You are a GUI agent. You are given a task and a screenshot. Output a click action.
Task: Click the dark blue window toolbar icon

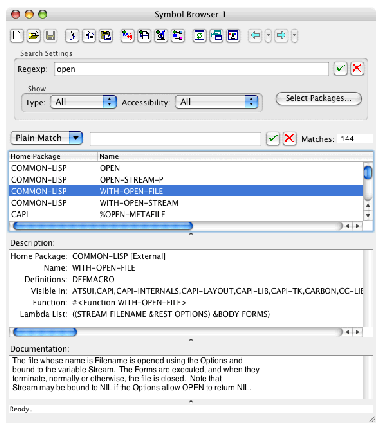tap(233, 36)
